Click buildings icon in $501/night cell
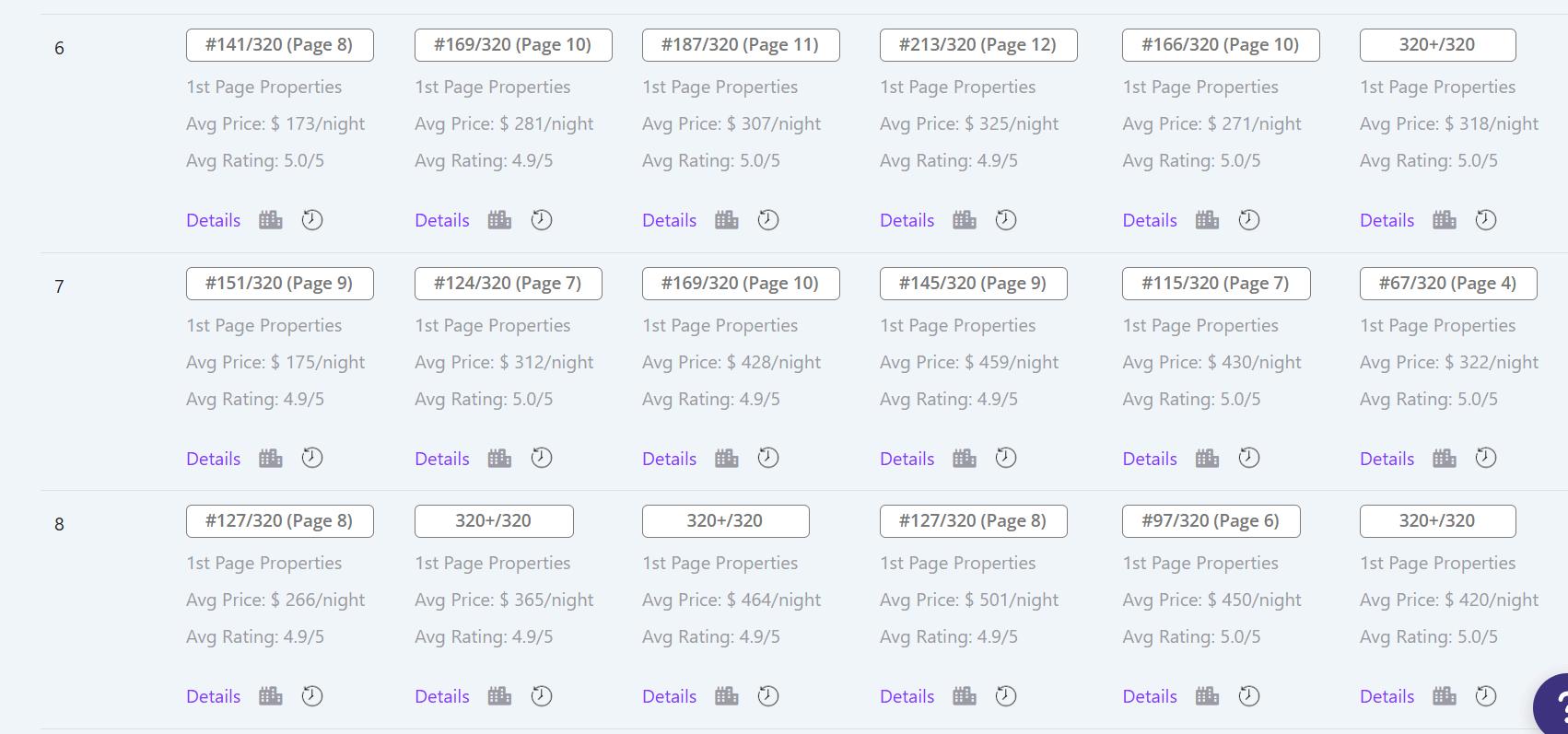This screenshot has width=1568, height=734. click(x=965, y=696)
